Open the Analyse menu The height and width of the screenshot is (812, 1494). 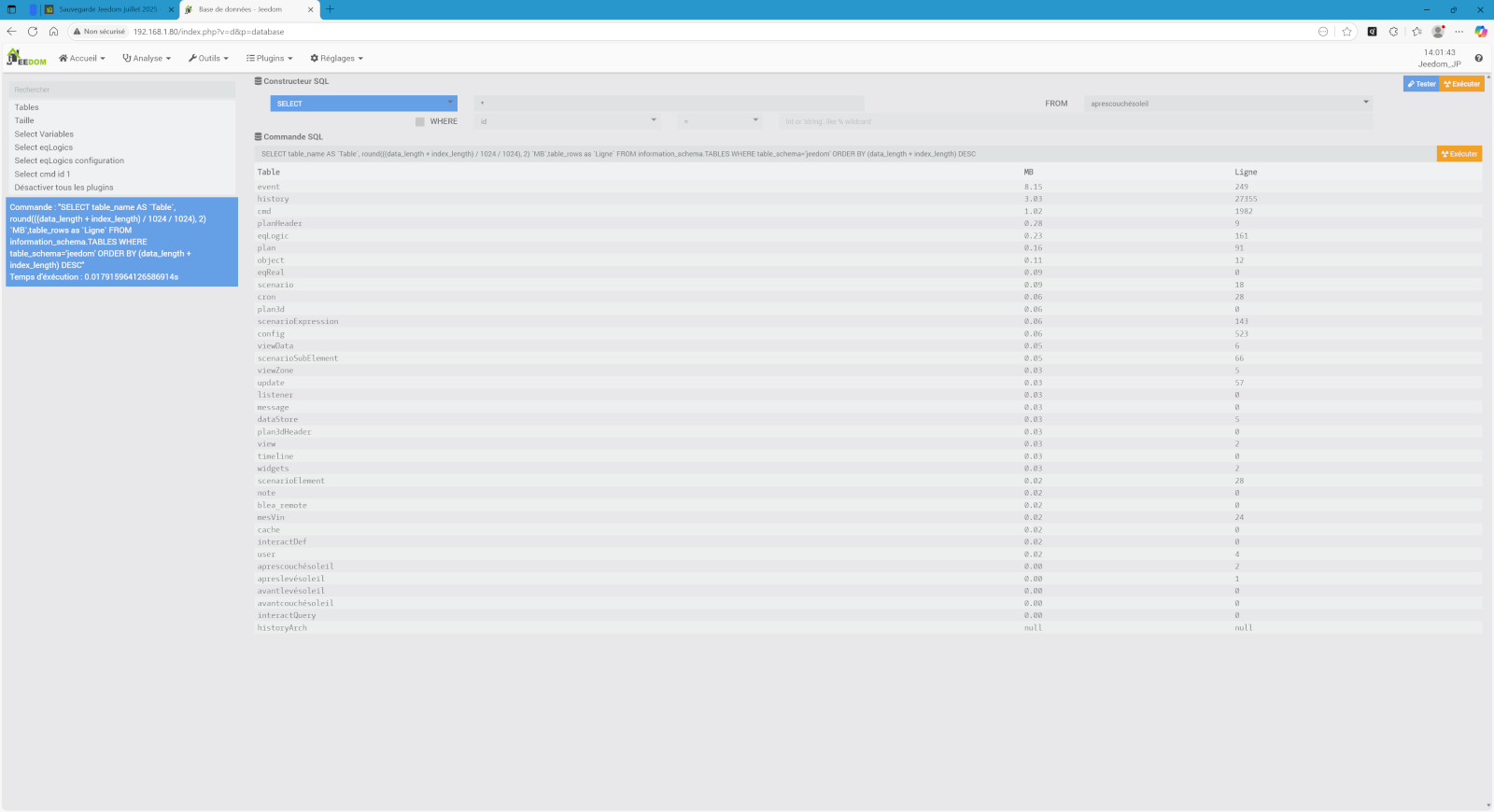147,58
